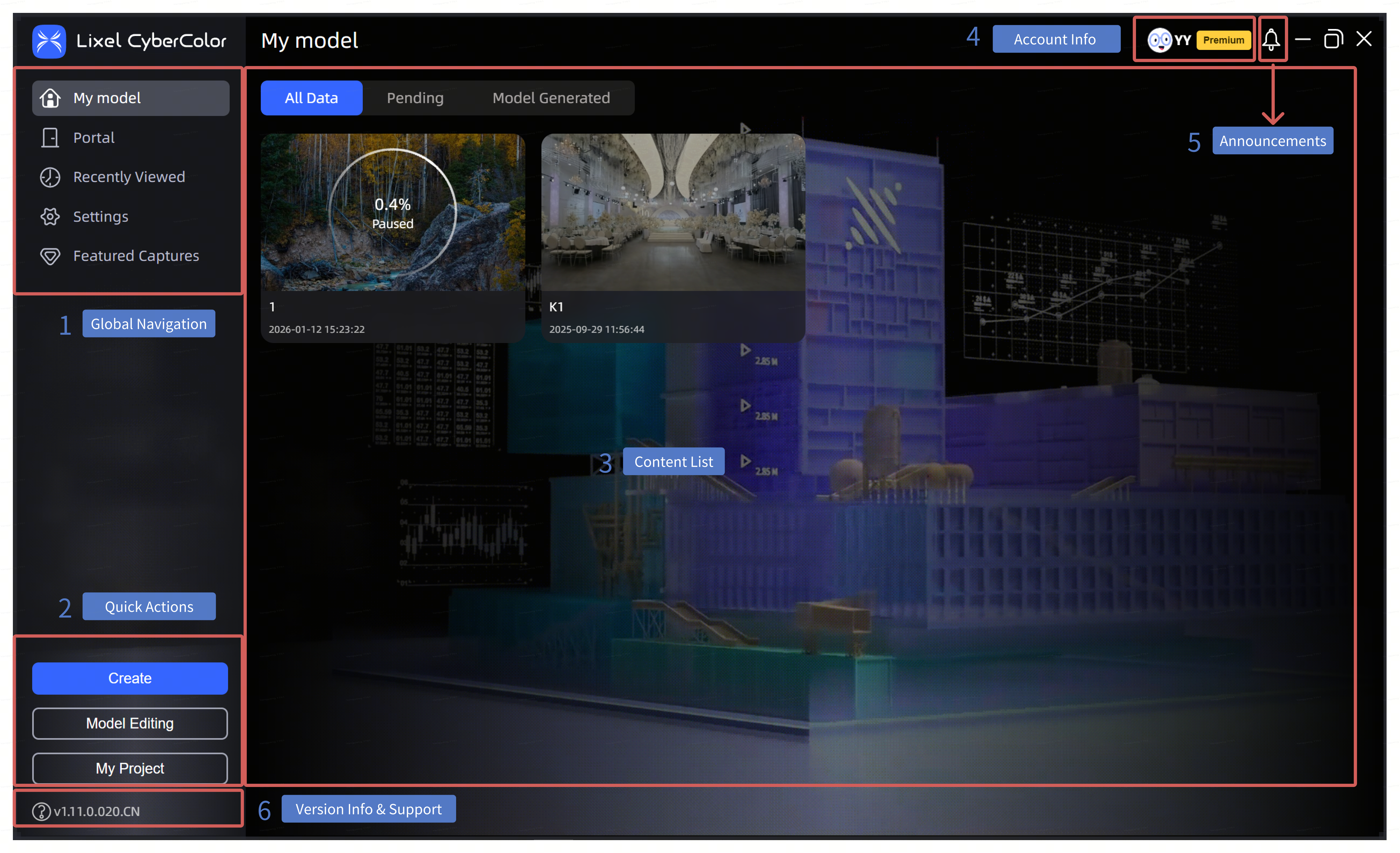Image resolution: width=1400 pixels, height=853 pixels.
Task: Click the YY user avatar
Action: (1159, 40)
